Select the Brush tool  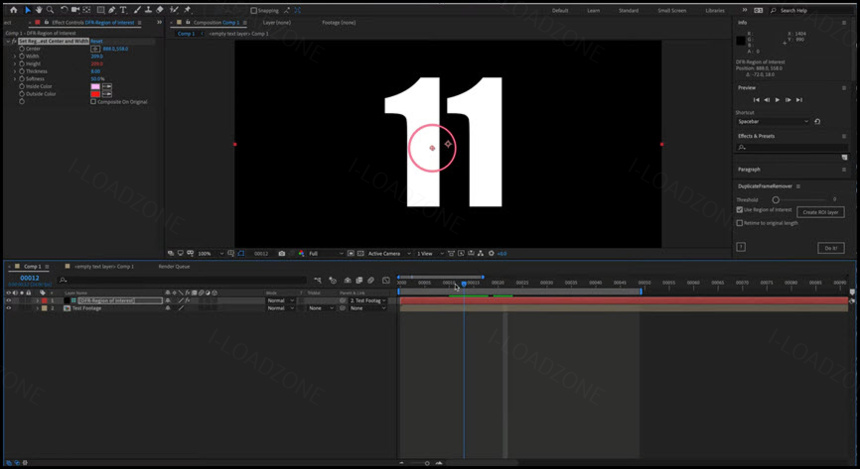click(137, 10)
